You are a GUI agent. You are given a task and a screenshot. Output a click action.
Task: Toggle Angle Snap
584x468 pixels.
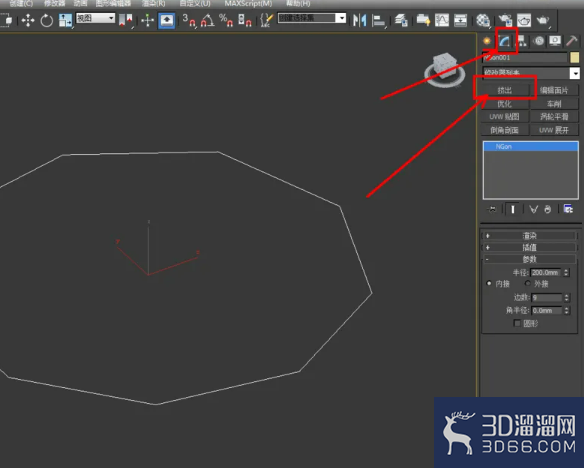pyautogui.click(x=207, y=20)
